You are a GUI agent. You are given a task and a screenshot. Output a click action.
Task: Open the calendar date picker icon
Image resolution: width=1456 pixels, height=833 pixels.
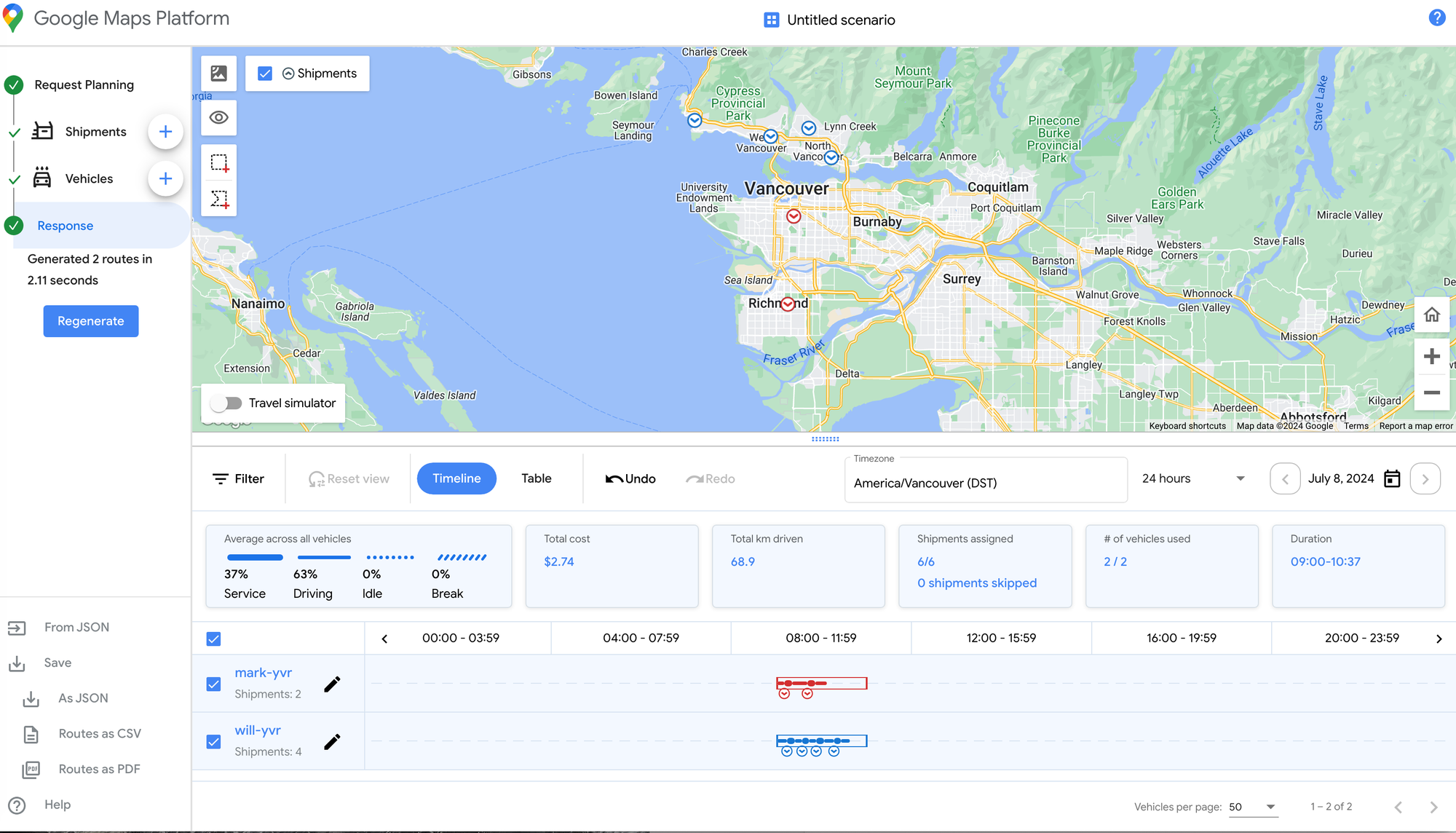coord(1391,478)
